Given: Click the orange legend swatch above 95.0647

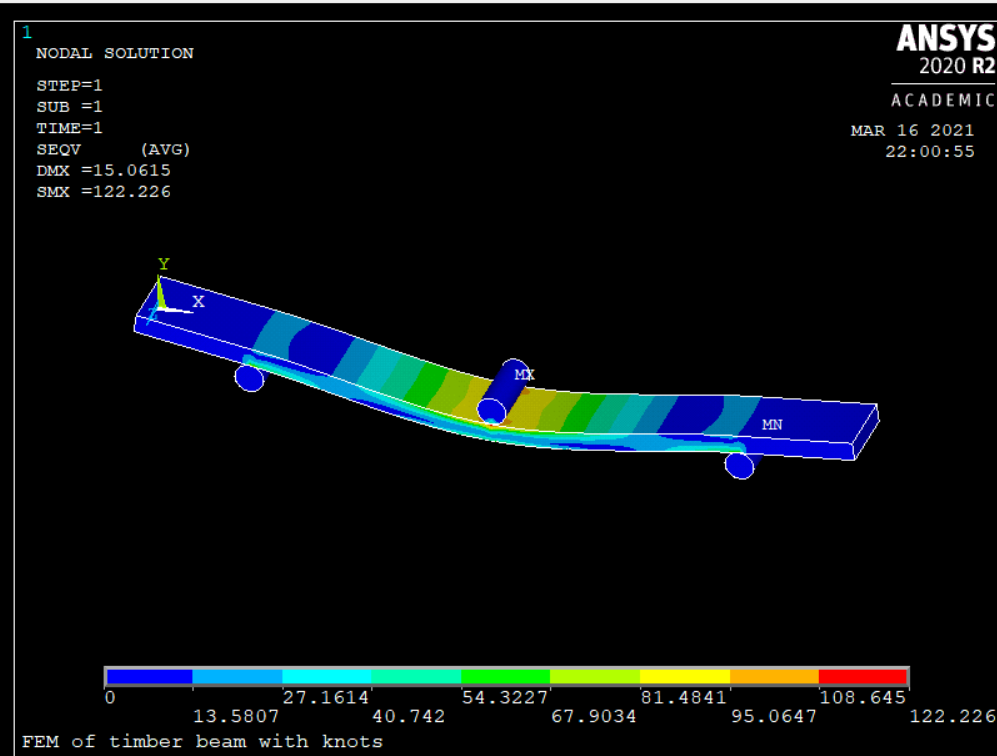Looking at the screenshot, I should [x=774, y=677].
